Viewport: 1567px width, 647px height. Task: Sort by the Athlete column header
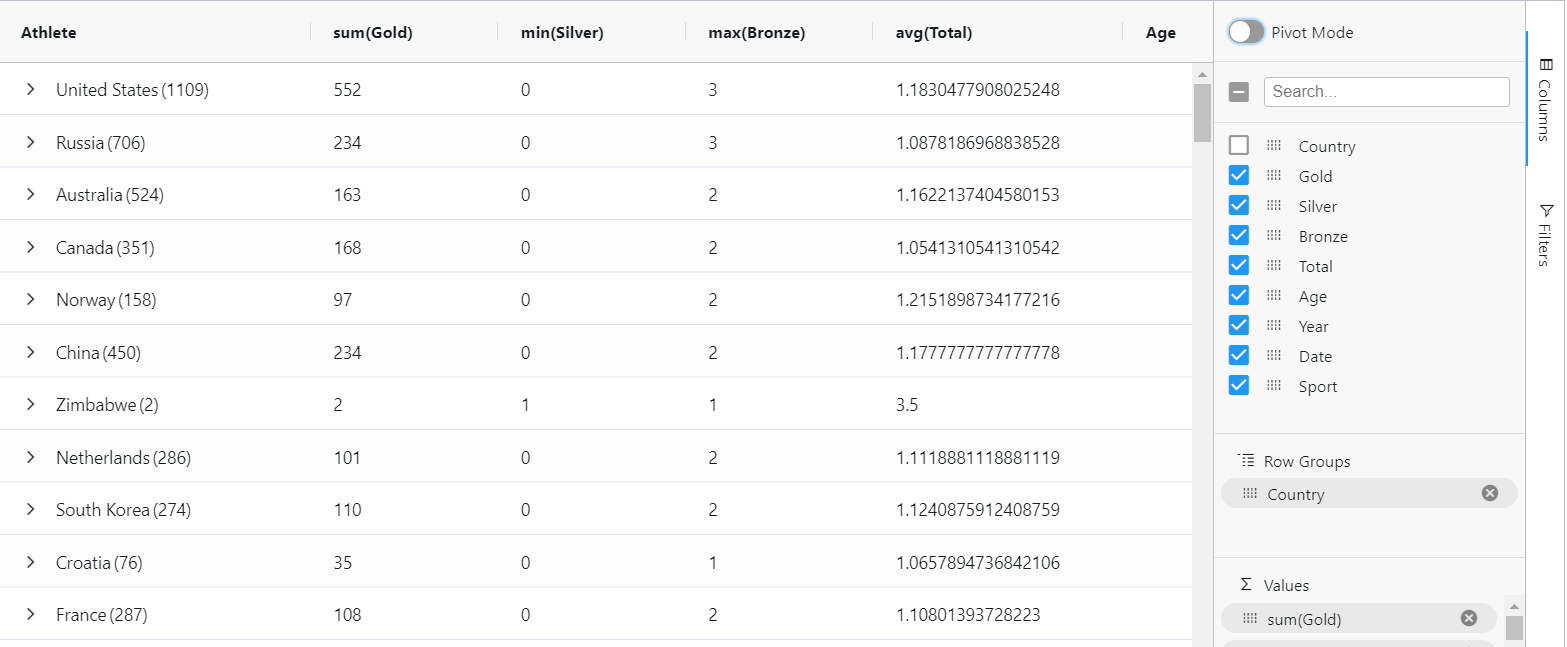coord(49,32)
